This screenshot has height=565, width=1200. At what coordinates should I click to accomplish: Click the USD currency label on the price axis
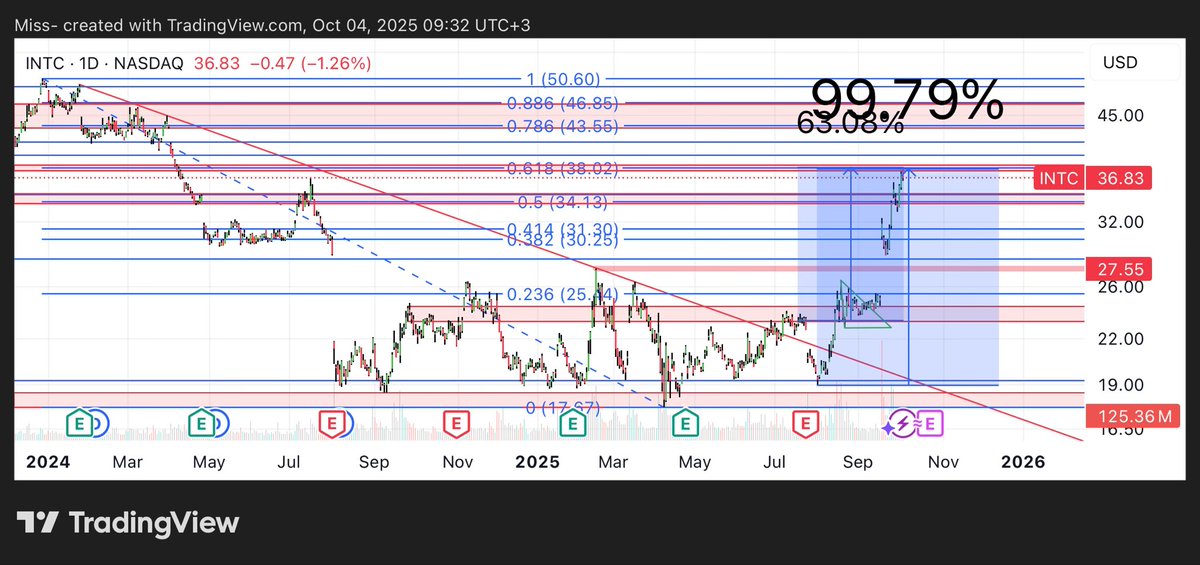(x=1120, y=63)
